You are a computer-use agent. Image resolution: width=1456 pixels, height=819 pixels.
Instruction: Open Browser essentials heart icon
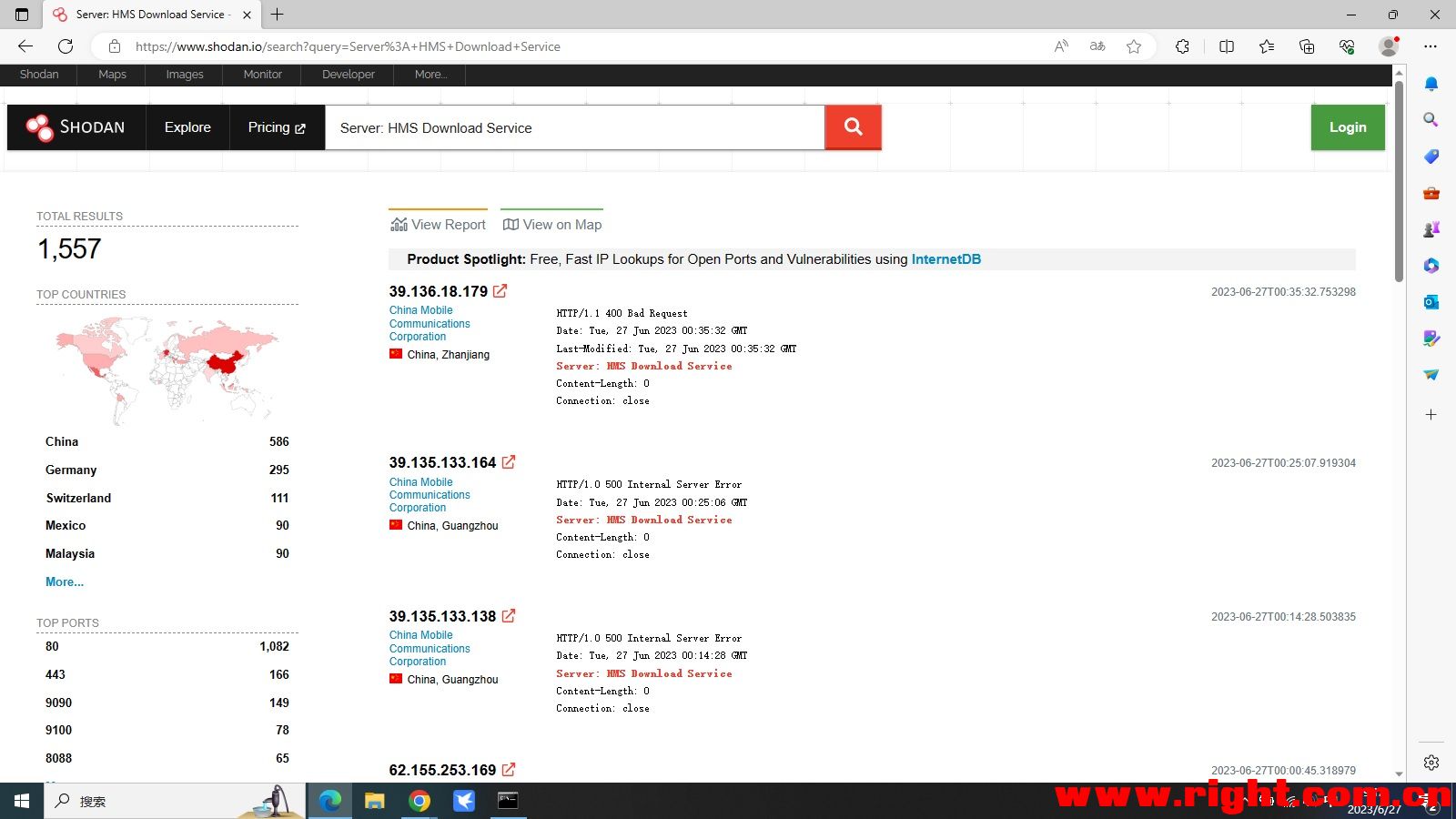(1347, 46)
